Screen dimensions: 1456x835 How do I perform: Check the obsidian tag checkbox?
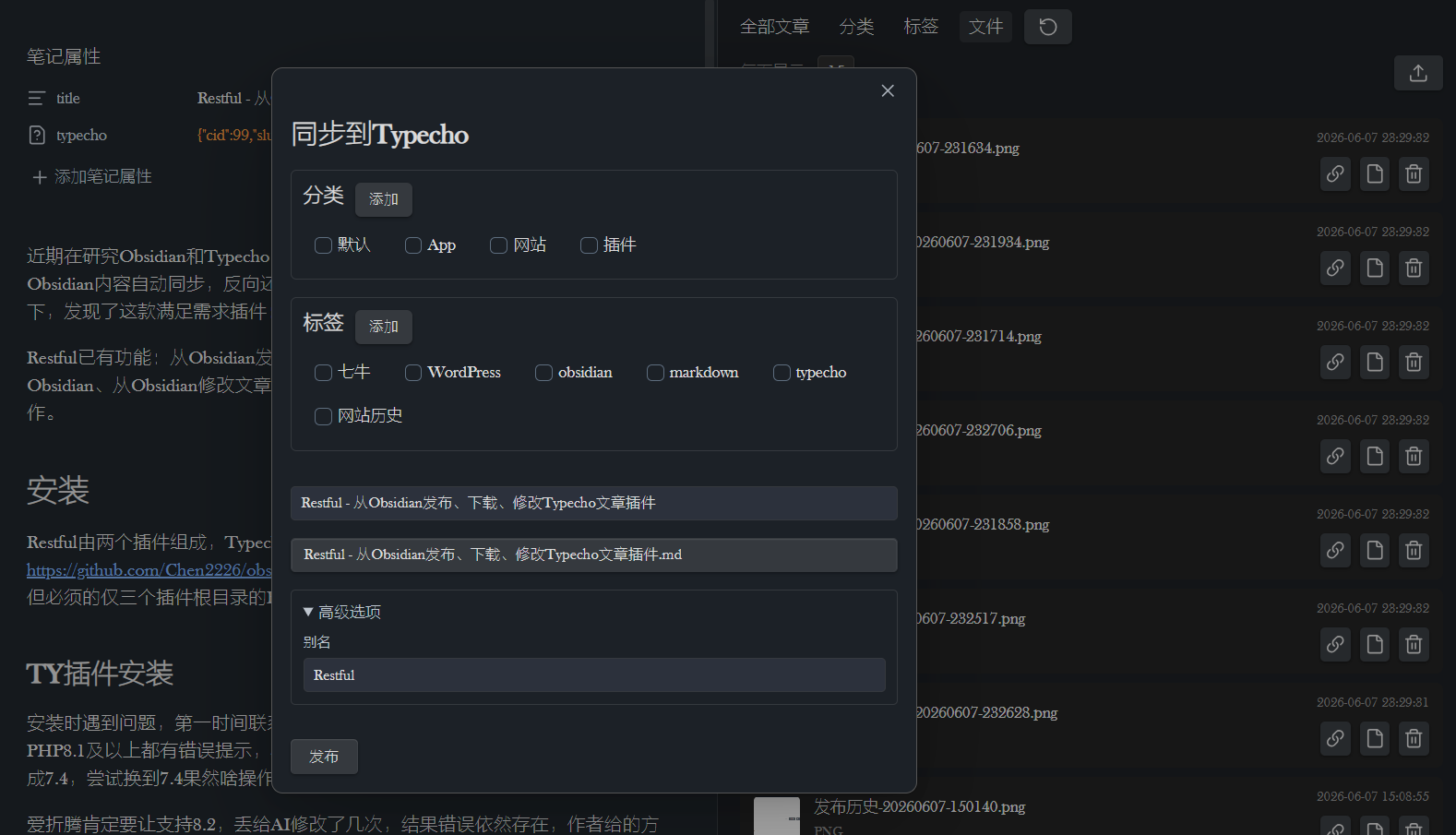[543, 373]
